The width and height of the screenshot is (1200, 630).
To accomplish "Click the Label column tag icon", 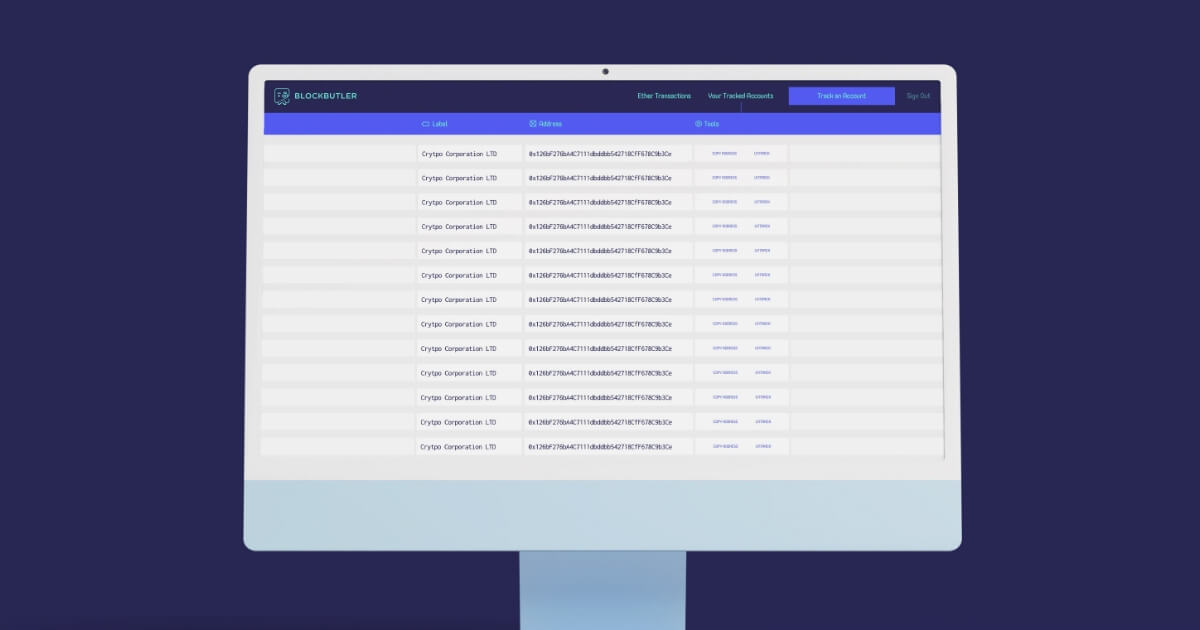I will [x=425, y=124].
